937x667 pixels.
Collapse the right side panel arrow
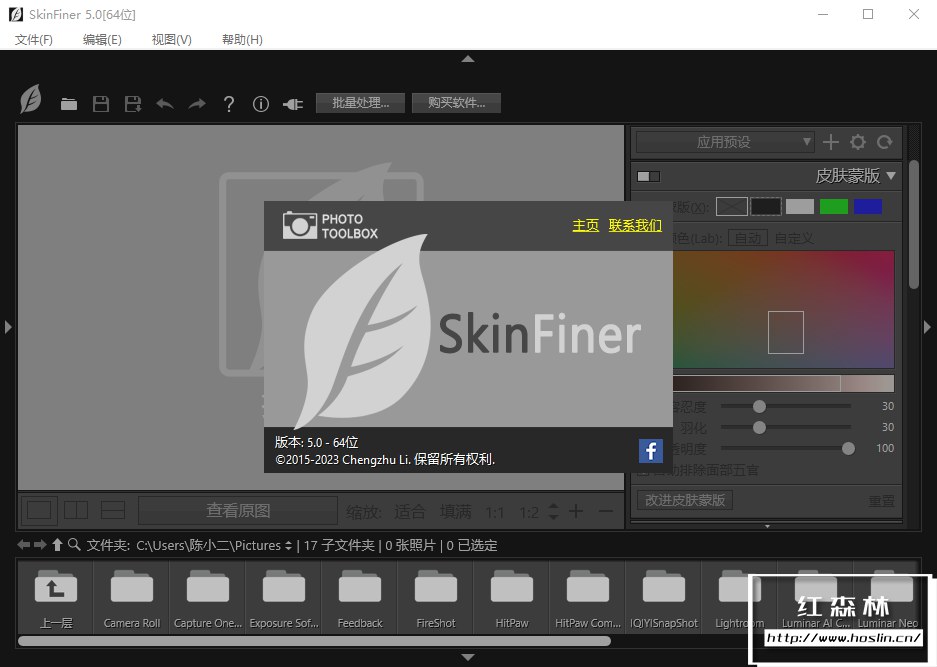(927, 327)
